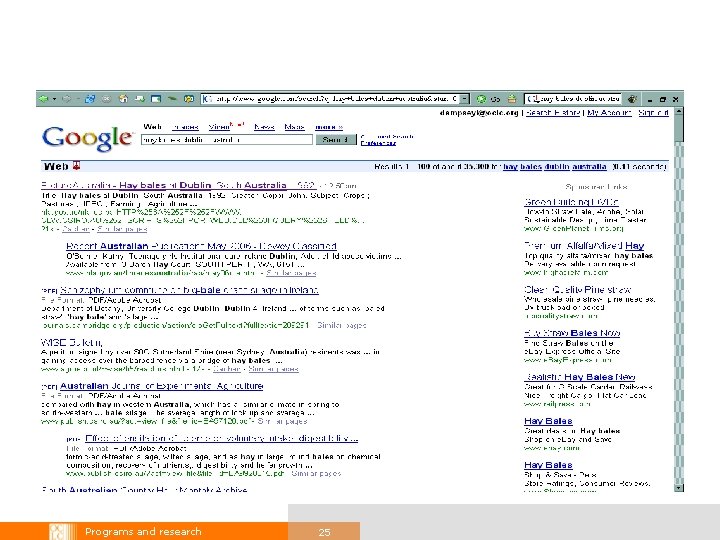The image size is (720, 540).
Task: Click the small green icon before the address bar
Action: (172, 99)
